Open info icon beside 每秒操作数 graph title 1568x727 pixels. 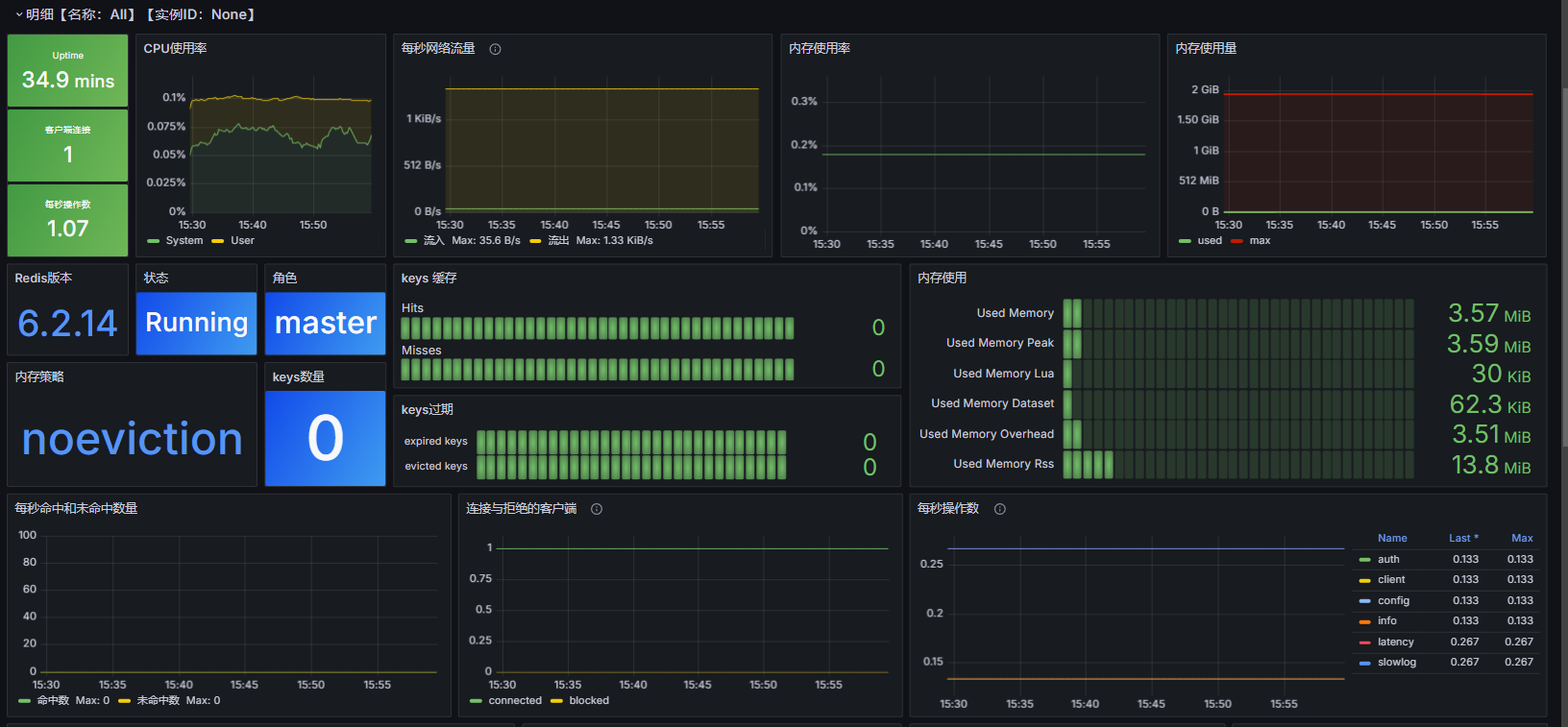pos(1000,509)
